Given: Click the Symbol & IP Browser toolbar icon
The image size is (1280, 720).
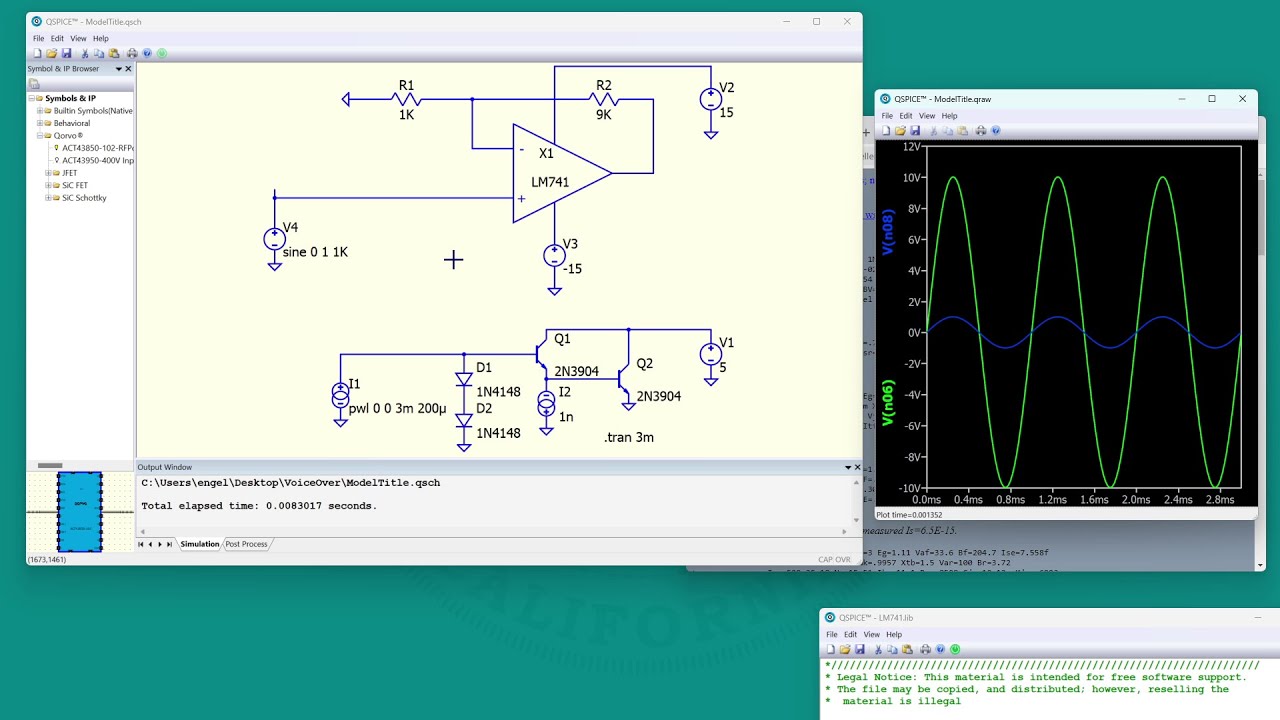Looking at the screenshot, I should click(34, 84).
